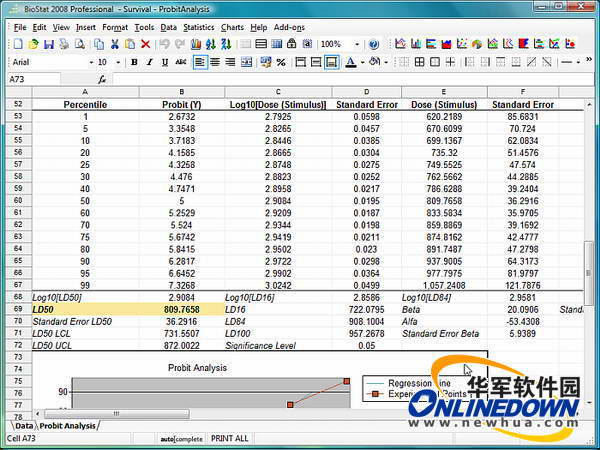Click the Paste clipboard icon
Image resolution: width=600 pixels, height=450 pixels.
pos(130,44)
